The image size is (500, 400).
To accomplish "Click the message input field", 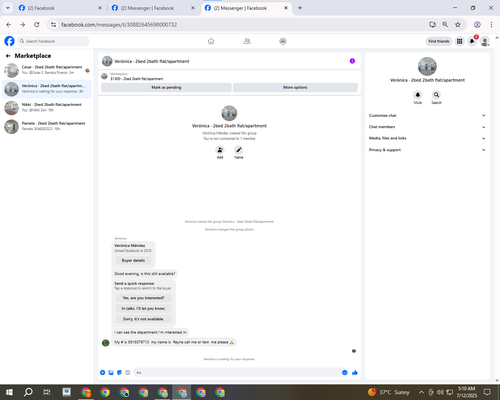I will (237, 372).
